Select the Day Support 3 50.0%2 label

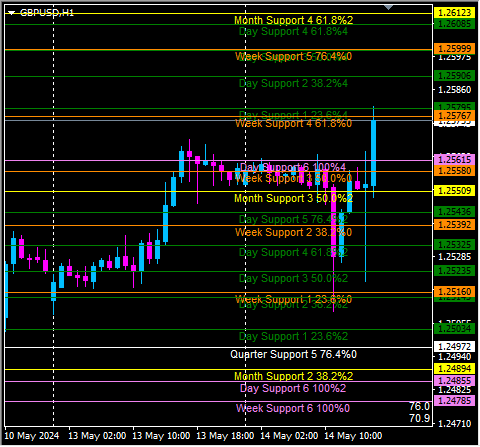(x=293, y=278)
